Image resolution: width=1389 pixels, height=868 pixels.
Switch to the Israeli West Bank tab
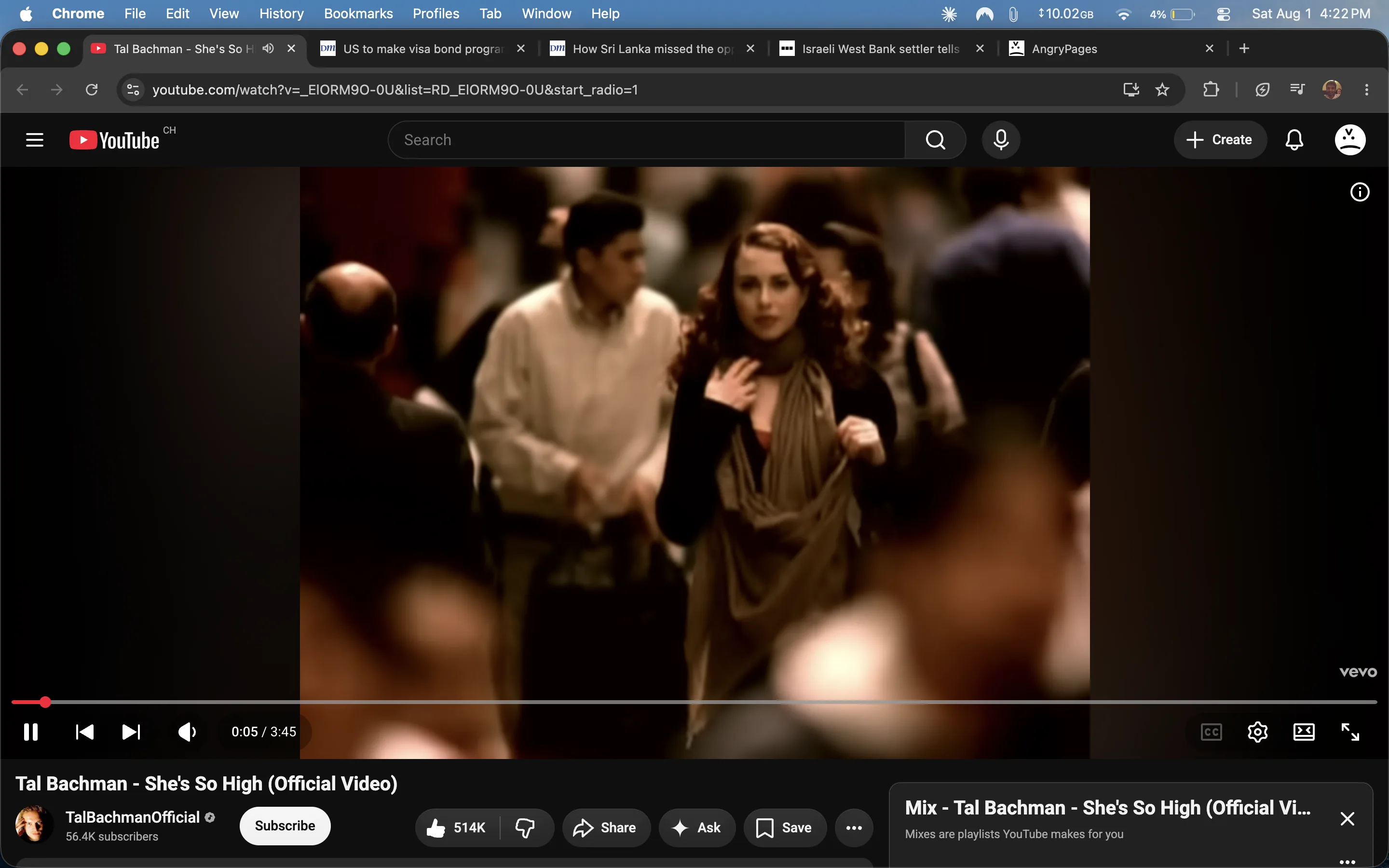coord(882,49)
